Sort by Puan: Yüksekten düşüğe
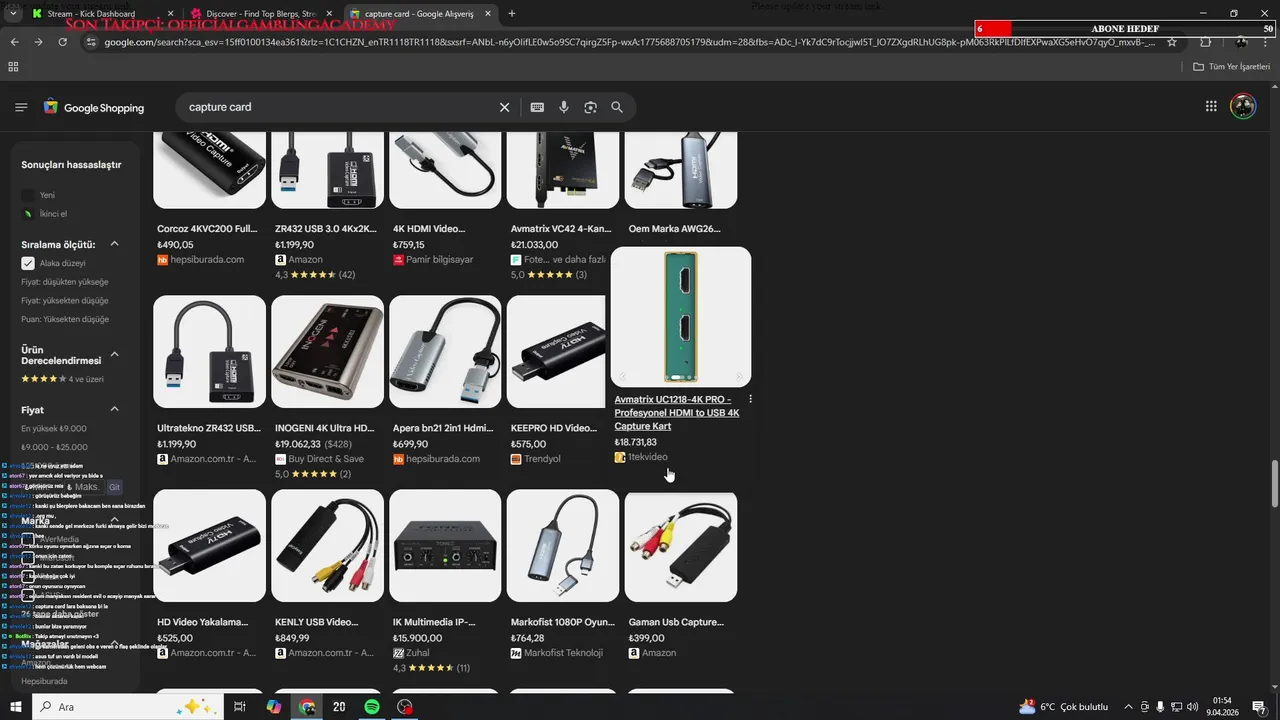Image resolution: width=1280 pixels, height=720 pixels. 65,320
